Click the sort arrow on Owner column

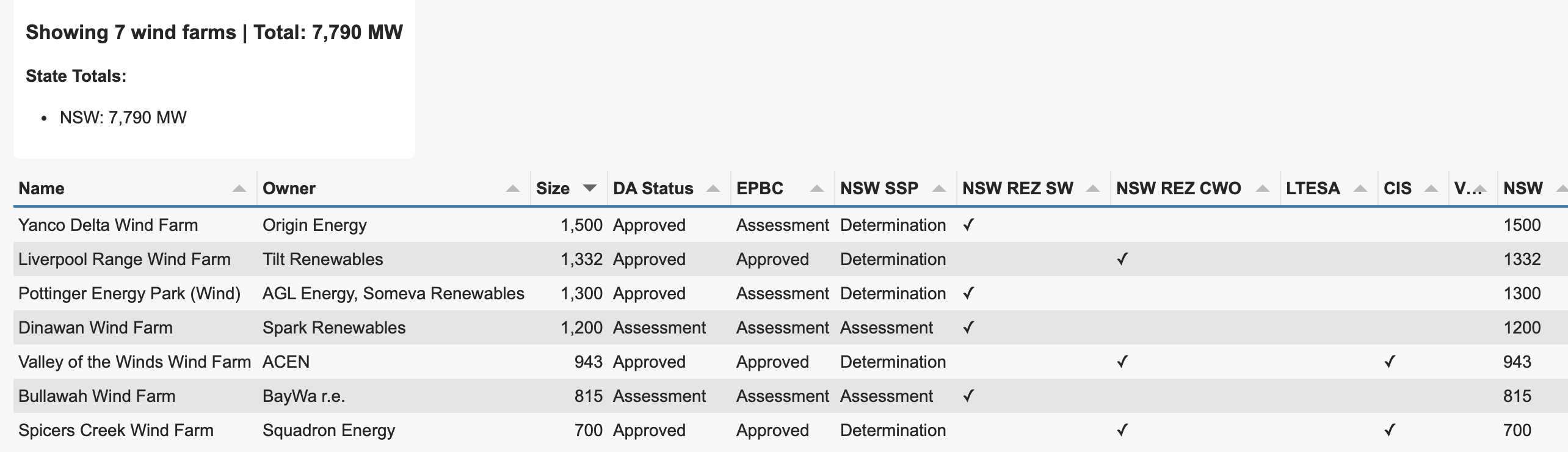pos(513,189)
